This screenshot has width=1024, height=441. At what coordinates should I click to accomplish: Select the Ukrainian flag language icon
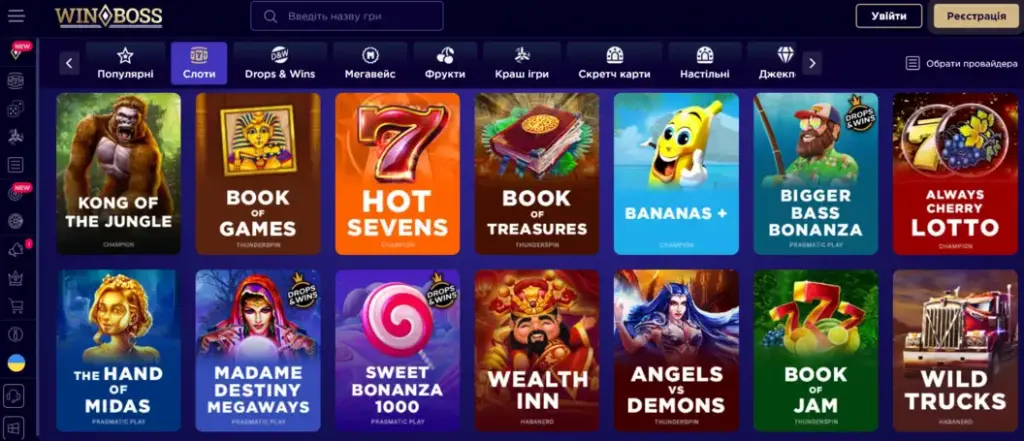16,363
